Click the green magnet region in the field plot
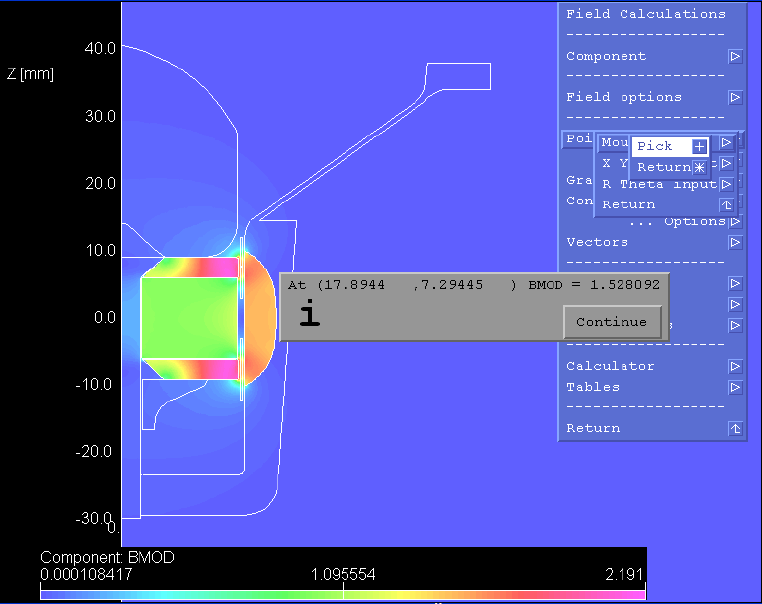This screenshot has height=604, width=762. point(189,317)
